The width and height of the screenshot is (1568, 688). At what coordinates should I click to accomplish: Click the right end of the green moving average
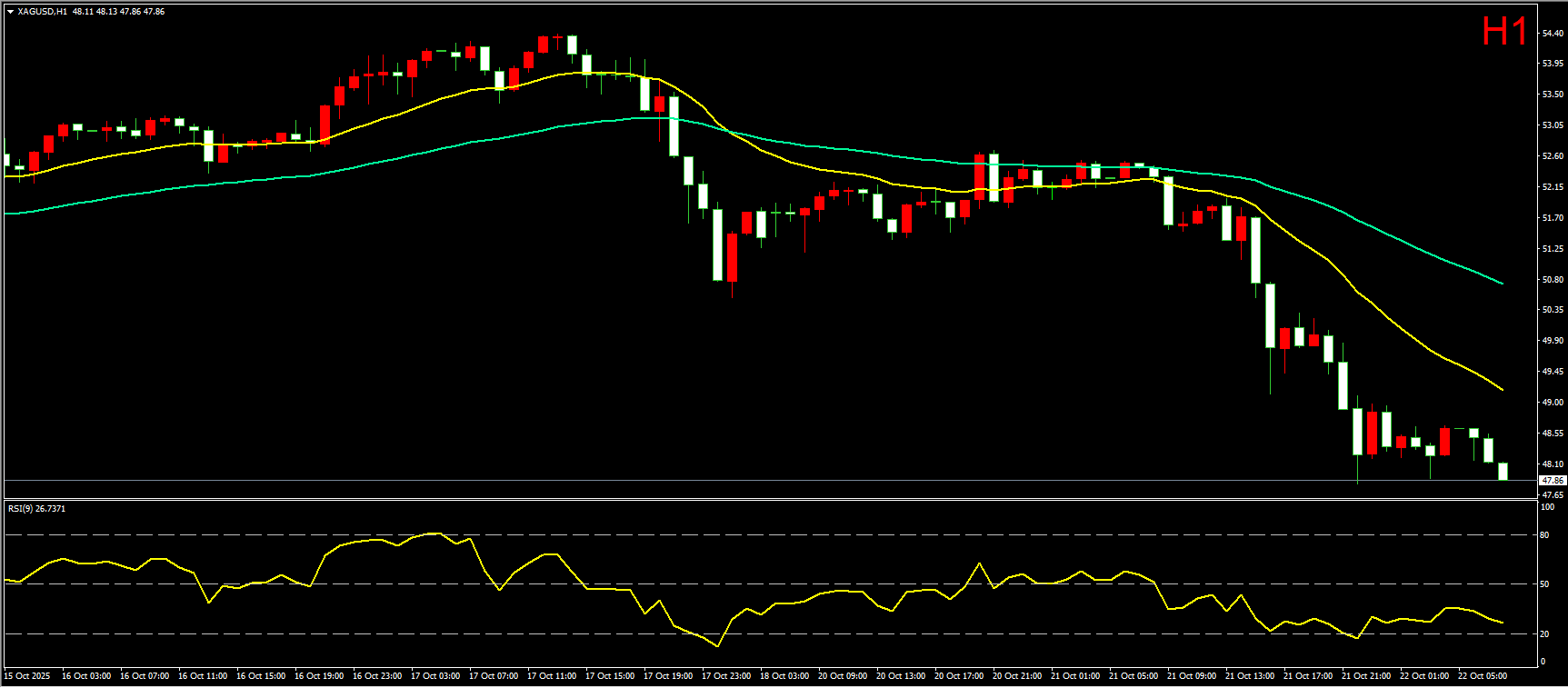click(1502, 284)
